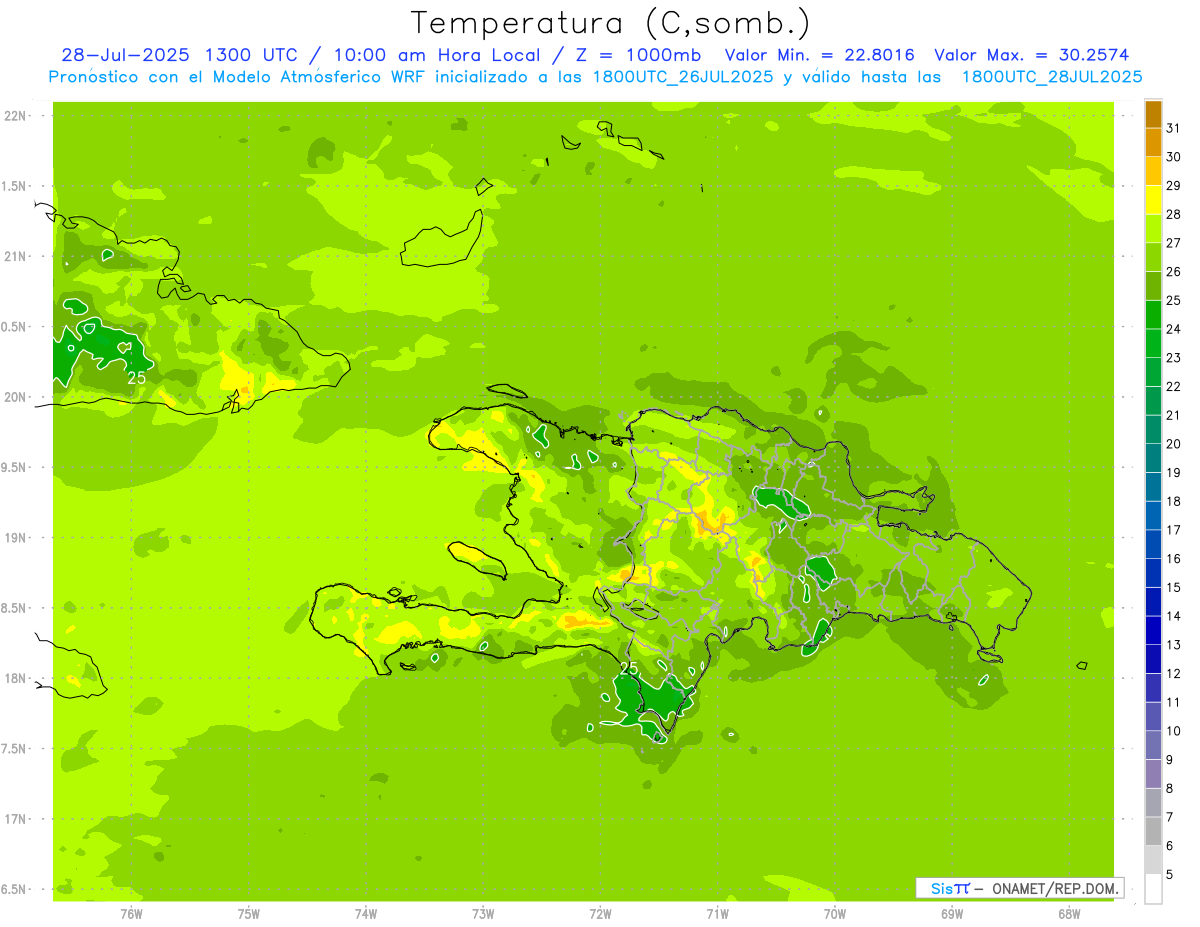The width and height of the screenshot is (1200, 927).
Task: Click the legend swatch between 27 and 28
Action: tap(1153, 229)
